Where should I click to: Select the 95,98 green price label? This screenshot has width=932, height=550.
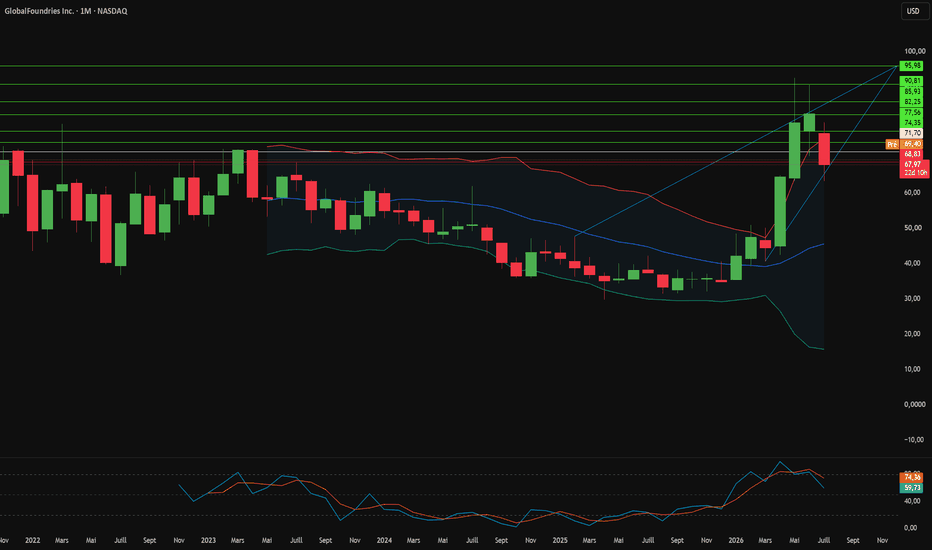coord(912,65)
